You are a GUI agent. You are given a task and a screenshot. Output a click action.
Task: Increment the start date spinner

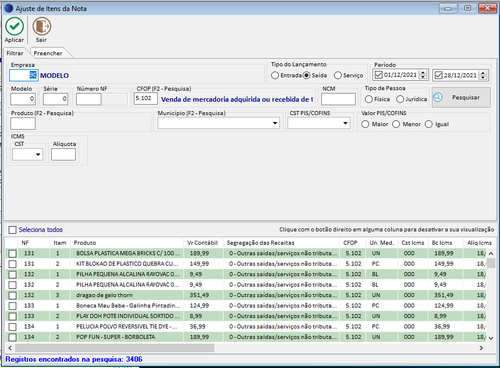pos(423,73)
